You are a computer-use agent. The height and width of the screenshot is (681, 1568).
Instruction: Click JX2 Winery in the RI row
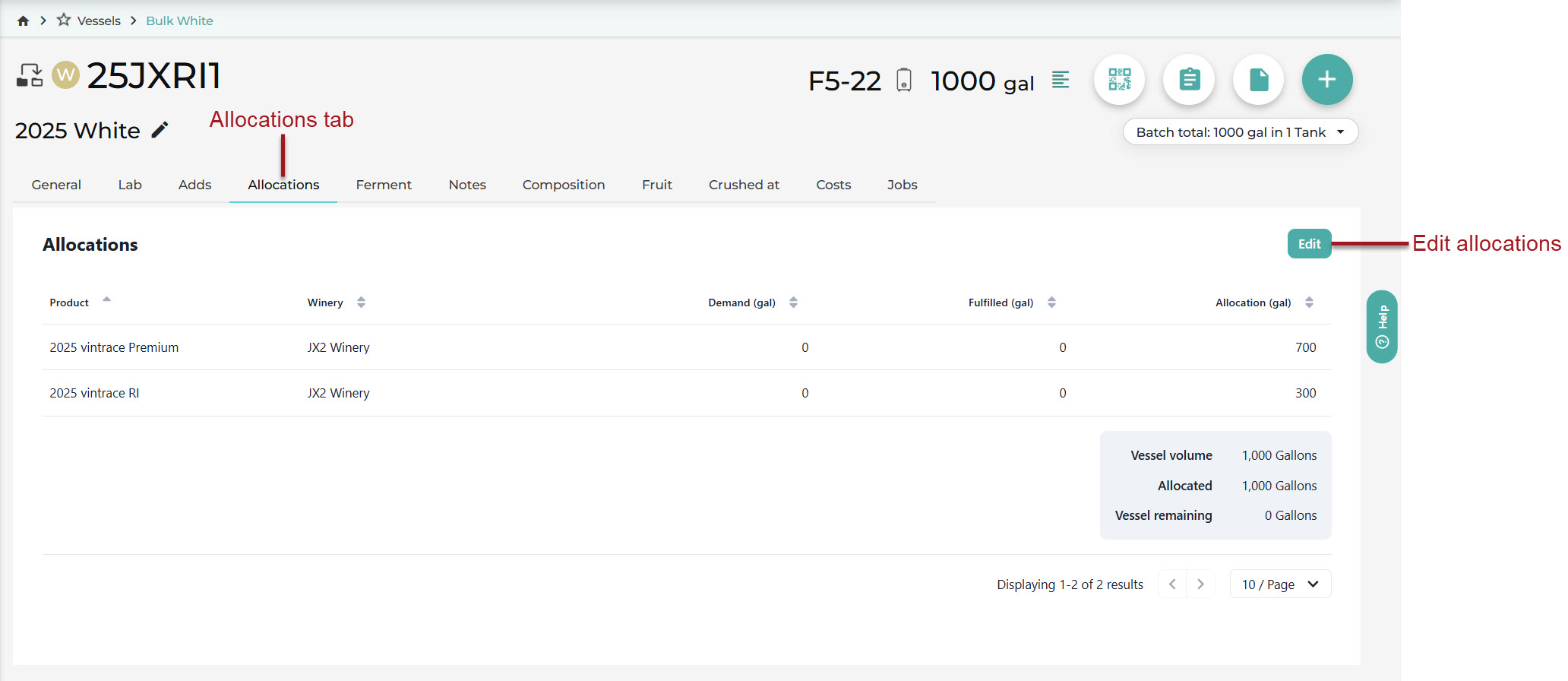click(338, 393)
